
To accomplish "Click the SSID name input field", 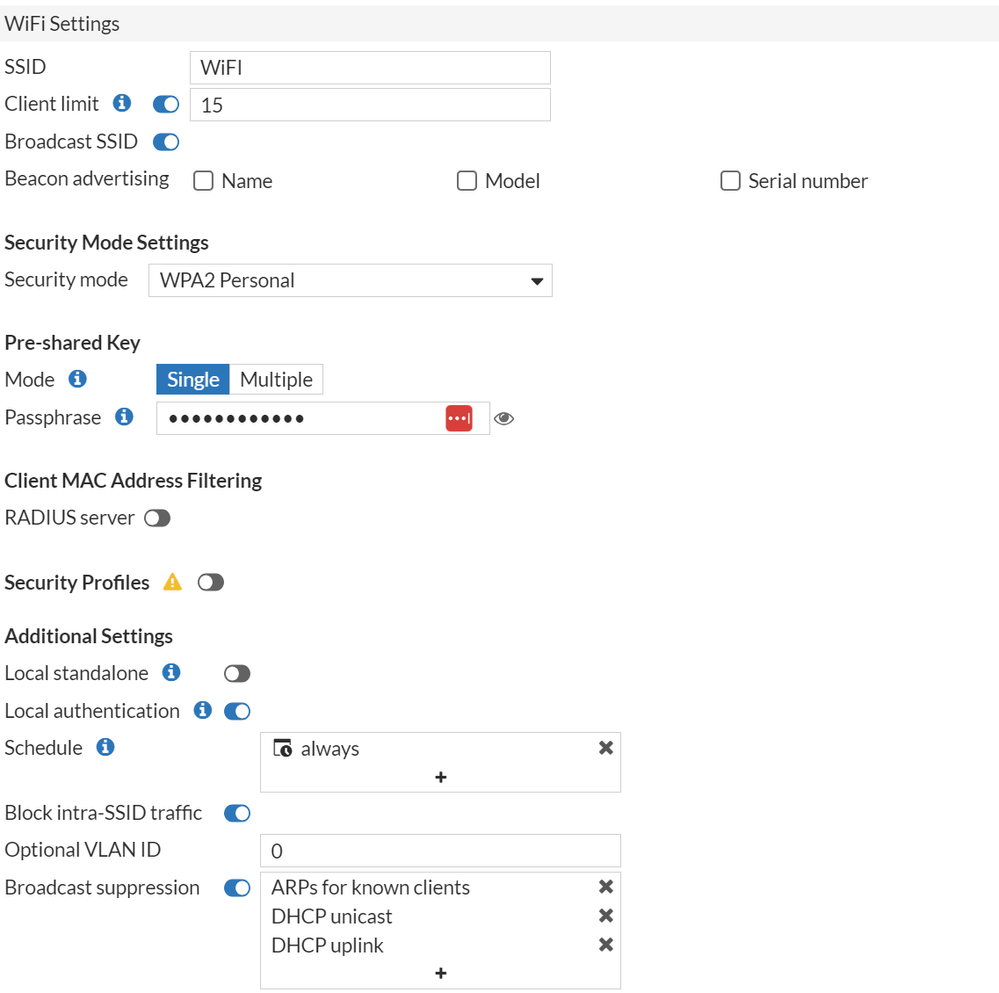I will coord(370,68).
